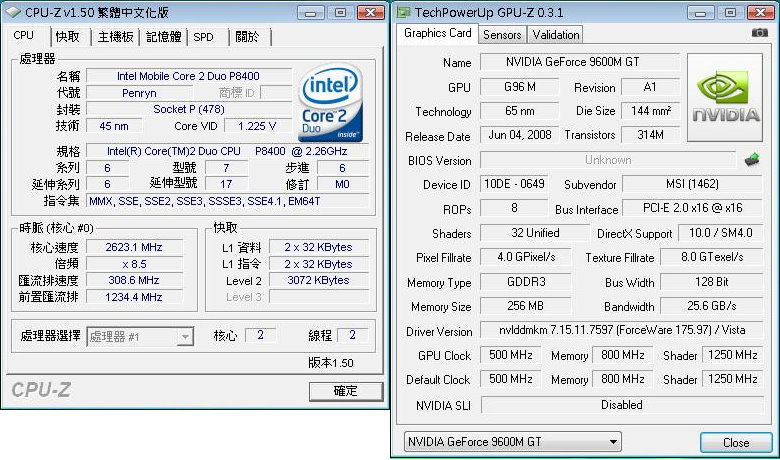Click the NVIDIA logo in GPU-Z
Image resolution: width=780 pixels, height=460 pixels.
click(x=725, y=97)
